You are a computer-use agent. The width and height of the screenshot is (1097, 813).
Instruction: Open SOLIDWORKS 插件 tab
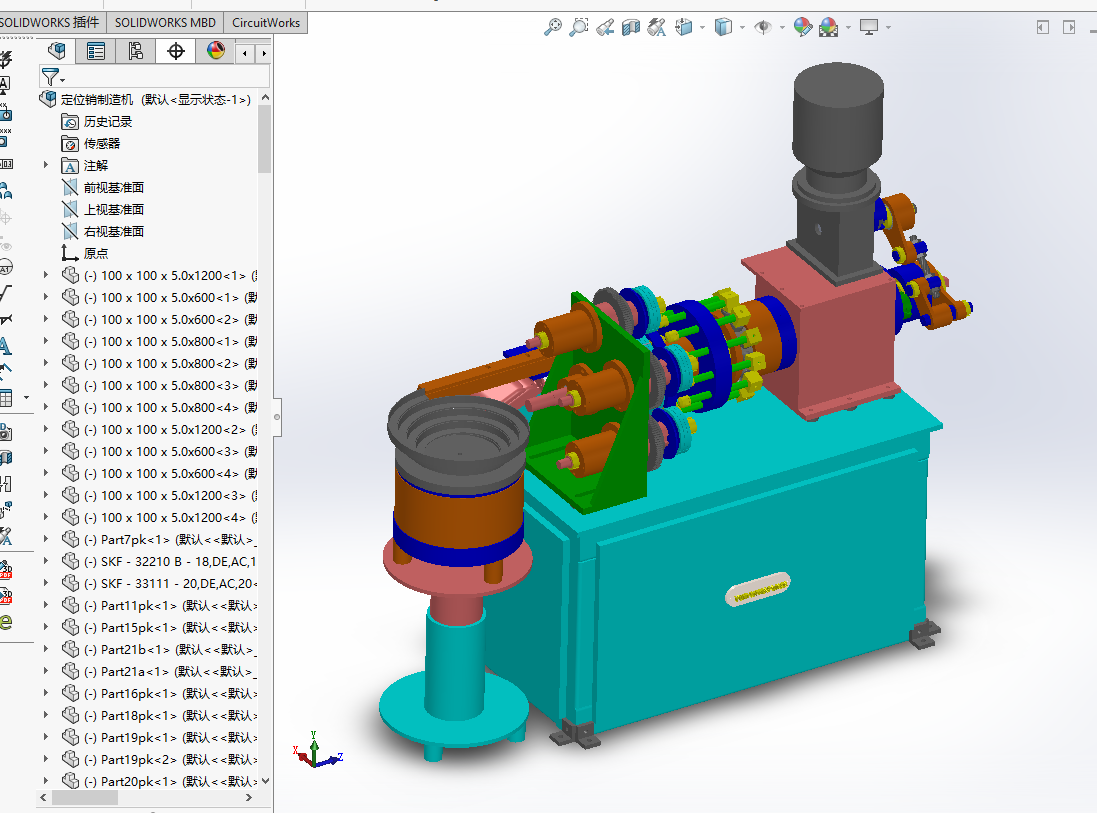[x=50, y=22]
